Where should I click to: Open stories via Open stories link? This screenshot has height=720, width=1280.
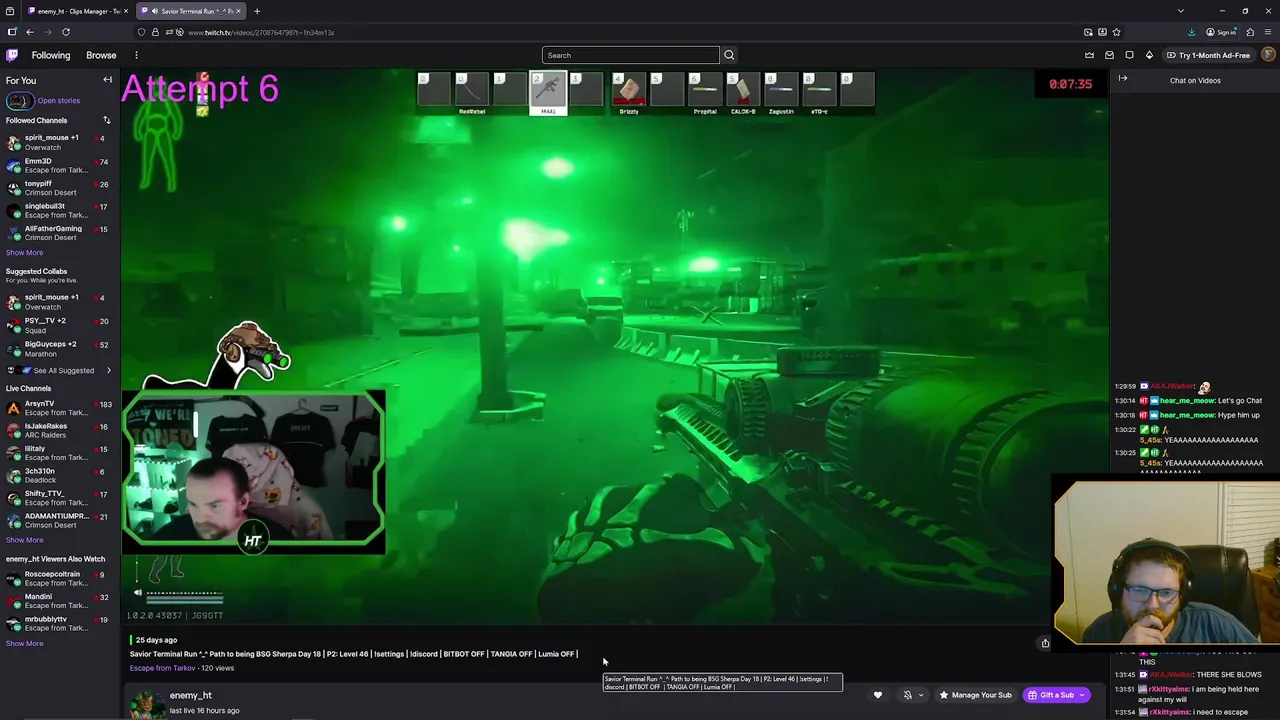tap(59, 100)
